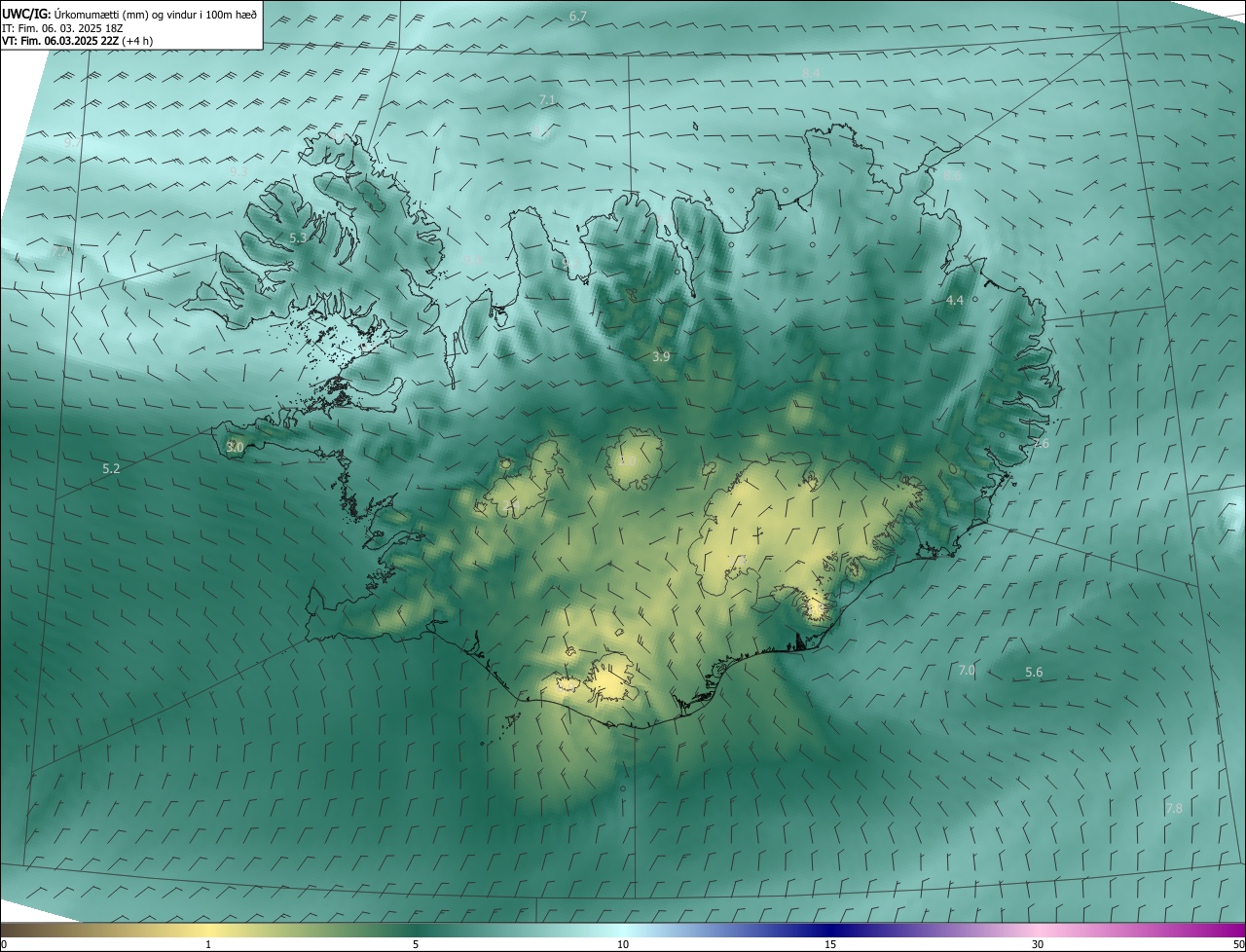Click the 15 tick on the color scale
This screenshot has width=1246, height=952.
coord(830,944)
